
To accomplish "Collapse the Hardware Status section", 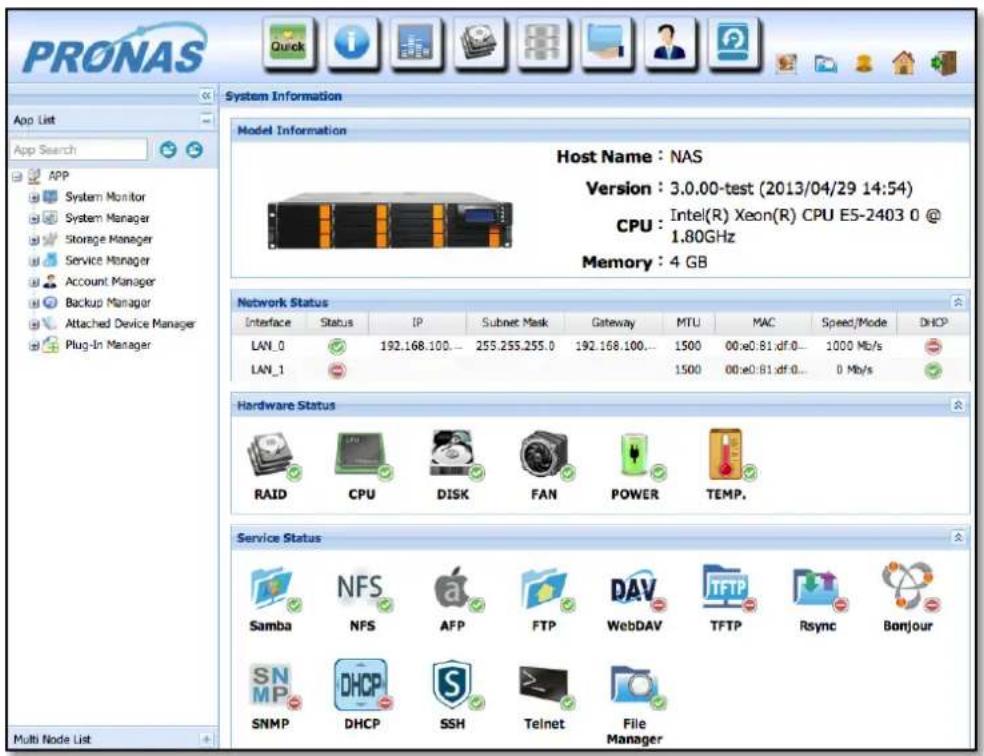I will [958, 405].
